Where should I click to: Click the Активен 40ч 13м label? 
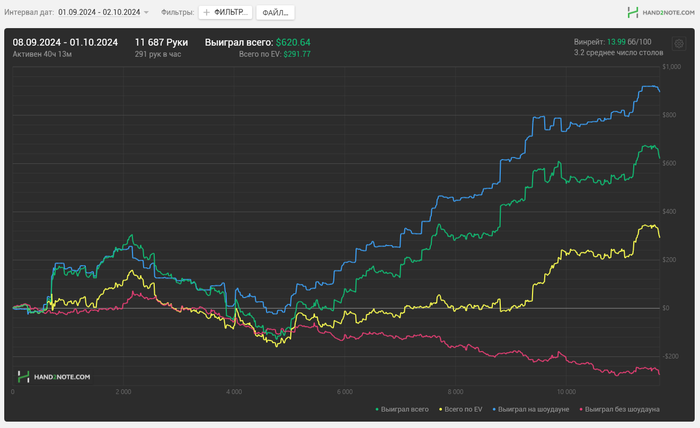point(42,54)
